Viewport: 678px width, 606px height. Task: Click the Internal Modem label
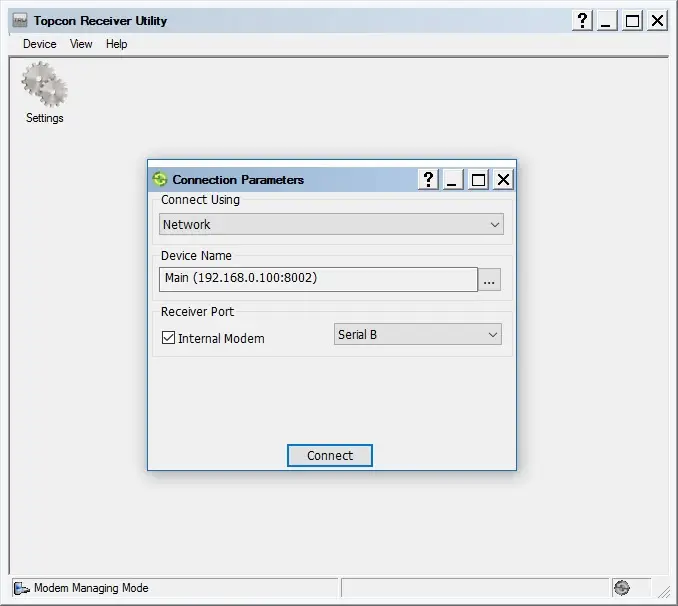point(221,338)
